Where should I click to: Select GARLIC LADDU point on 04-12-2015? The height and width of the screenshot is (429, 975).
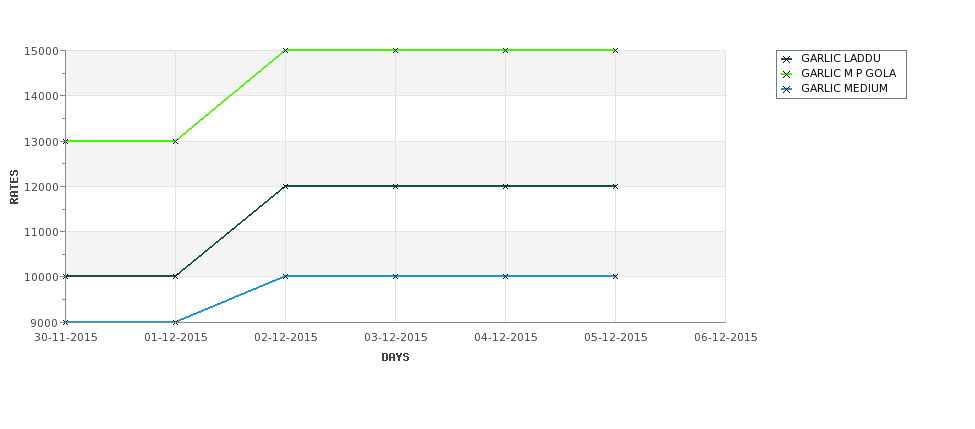click(505, 186)
